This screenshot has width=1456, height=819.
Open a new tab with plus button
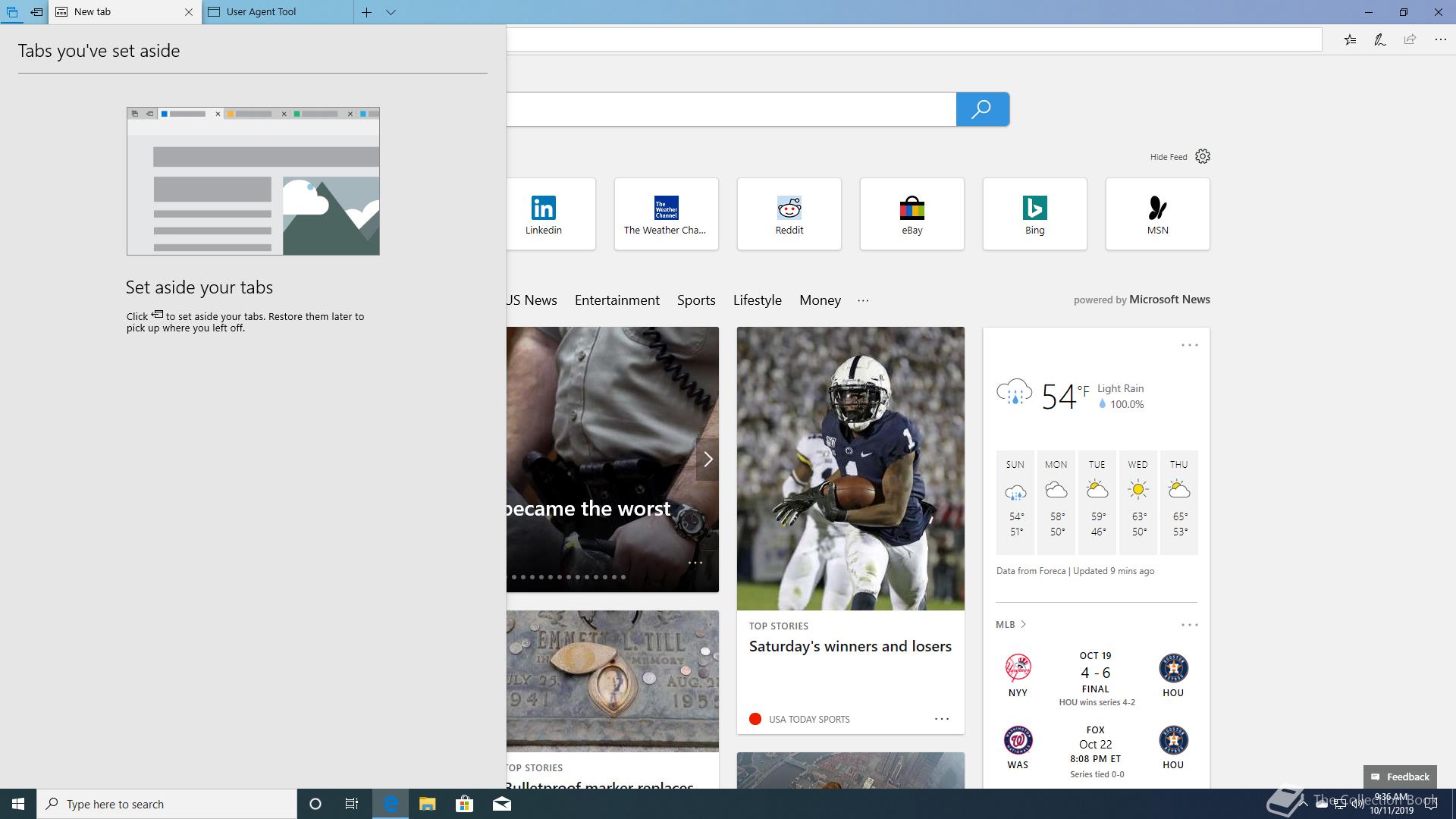(x=366, y=12)
